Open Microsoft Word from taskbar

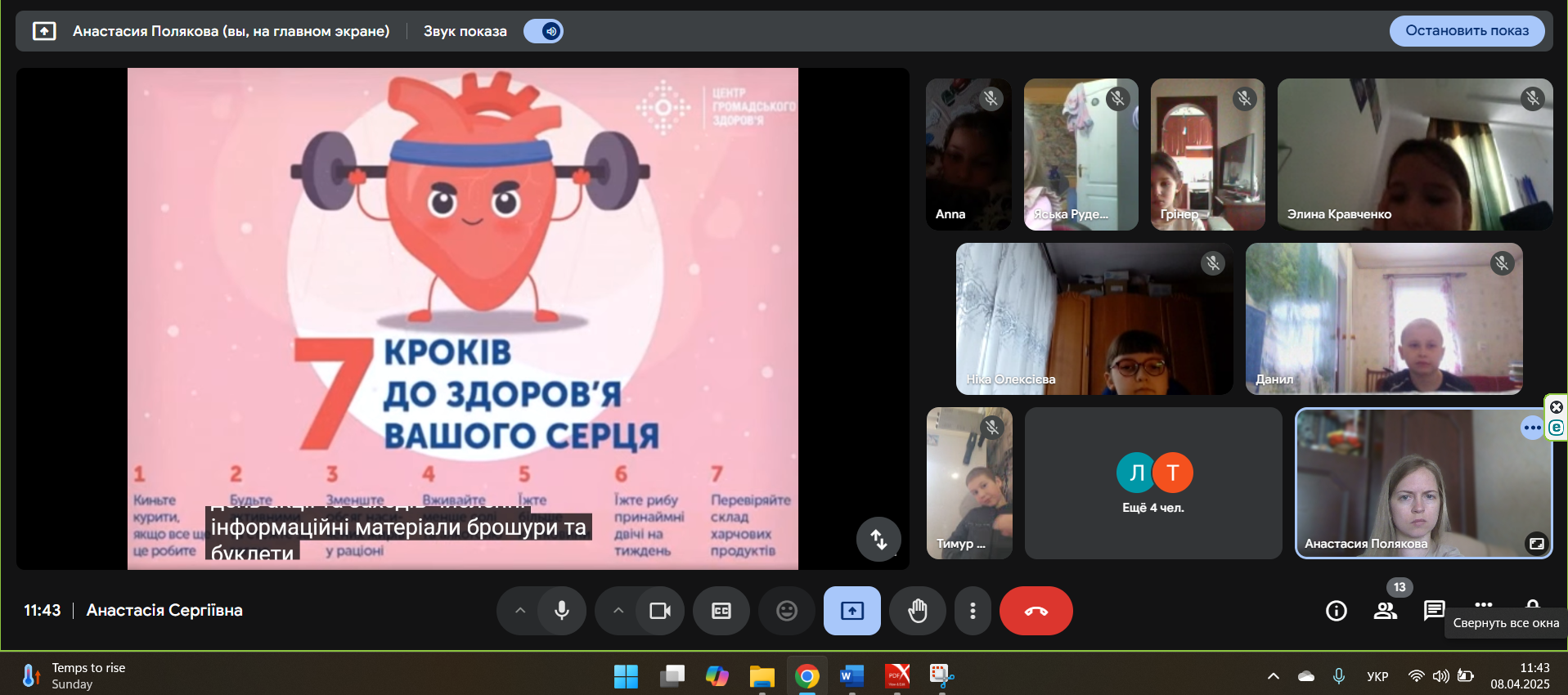tap(852, 676)
